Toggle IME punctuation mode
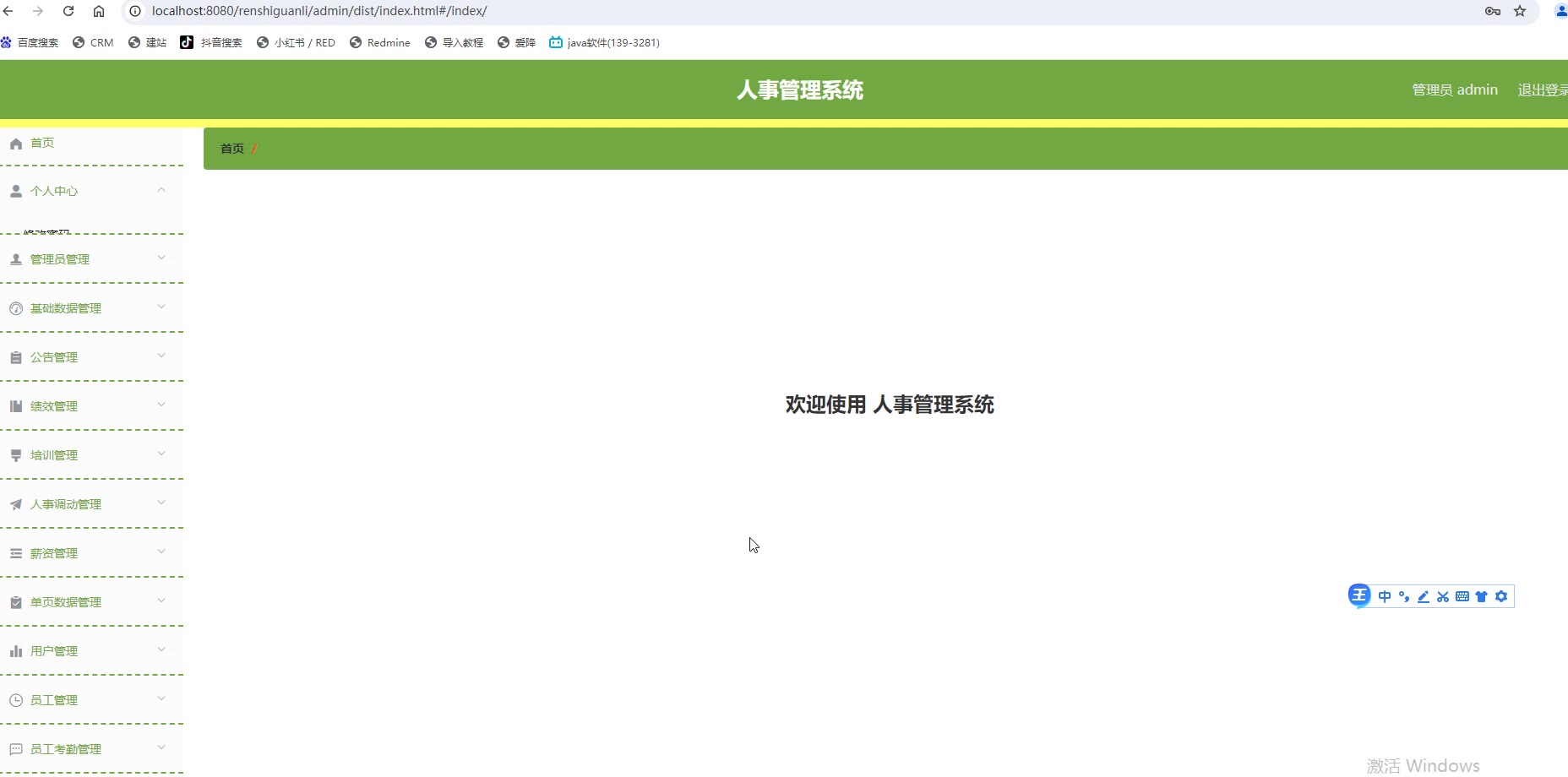The width and height of the screenshot is (1568, 777). [x=1404, y=597]
